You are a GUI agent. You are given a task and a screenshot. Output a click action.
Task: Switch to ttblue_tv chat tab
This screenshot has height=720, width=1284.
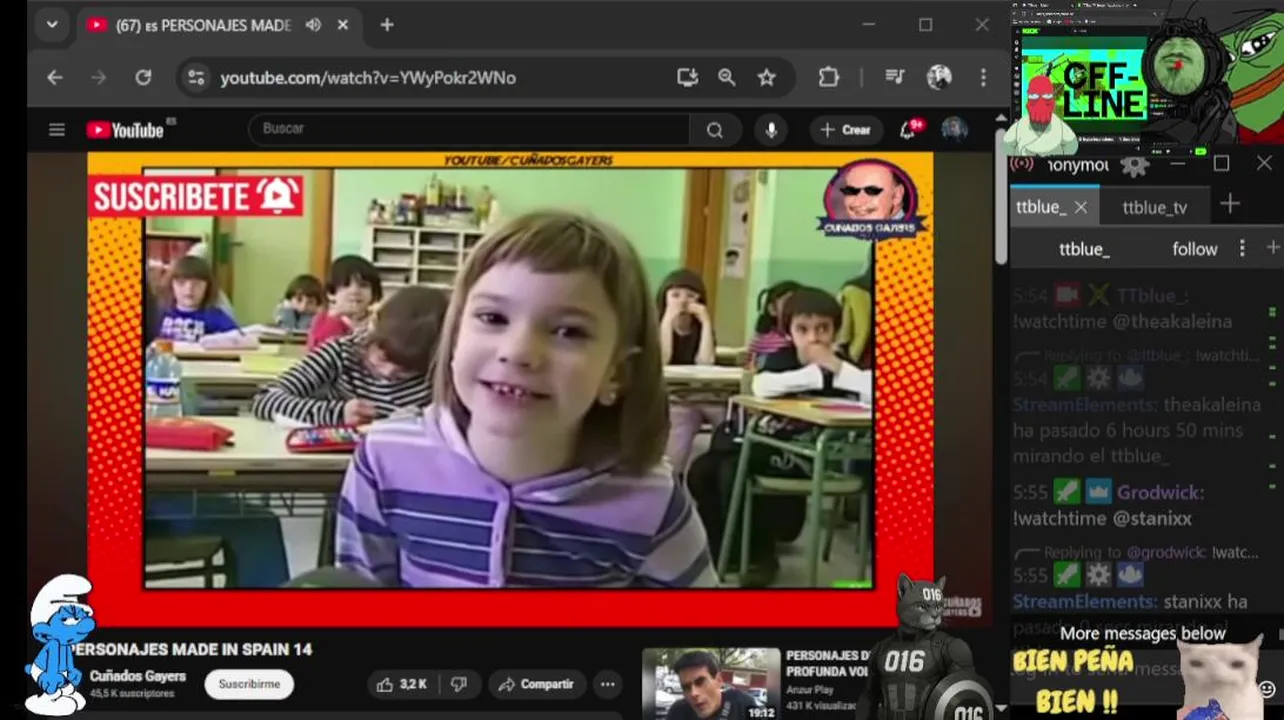1155,207
